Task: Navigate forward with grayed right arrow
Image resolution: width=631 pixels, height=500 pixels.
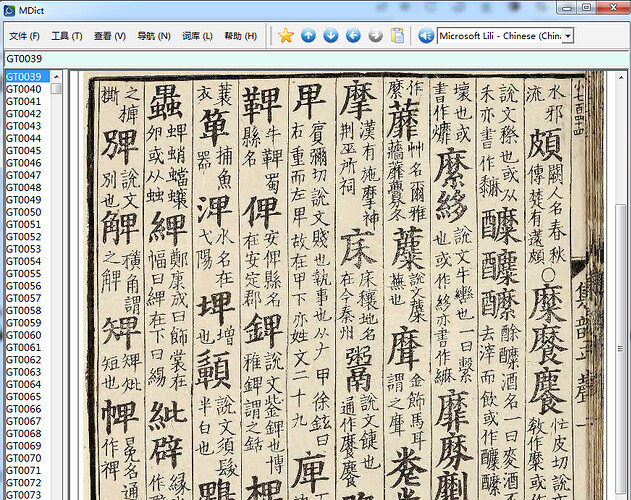Action: 375,36
